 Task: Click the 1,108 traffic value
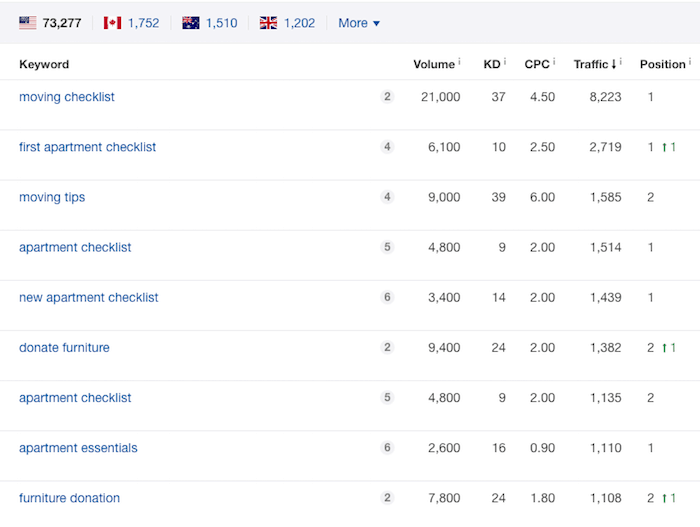[x=606, y=498]
